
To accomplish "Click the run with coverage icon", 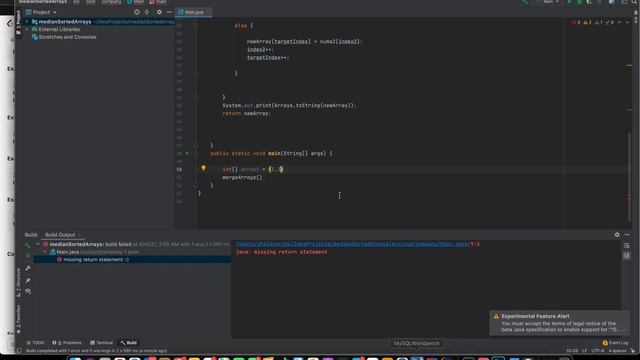I will coord(589,2).
